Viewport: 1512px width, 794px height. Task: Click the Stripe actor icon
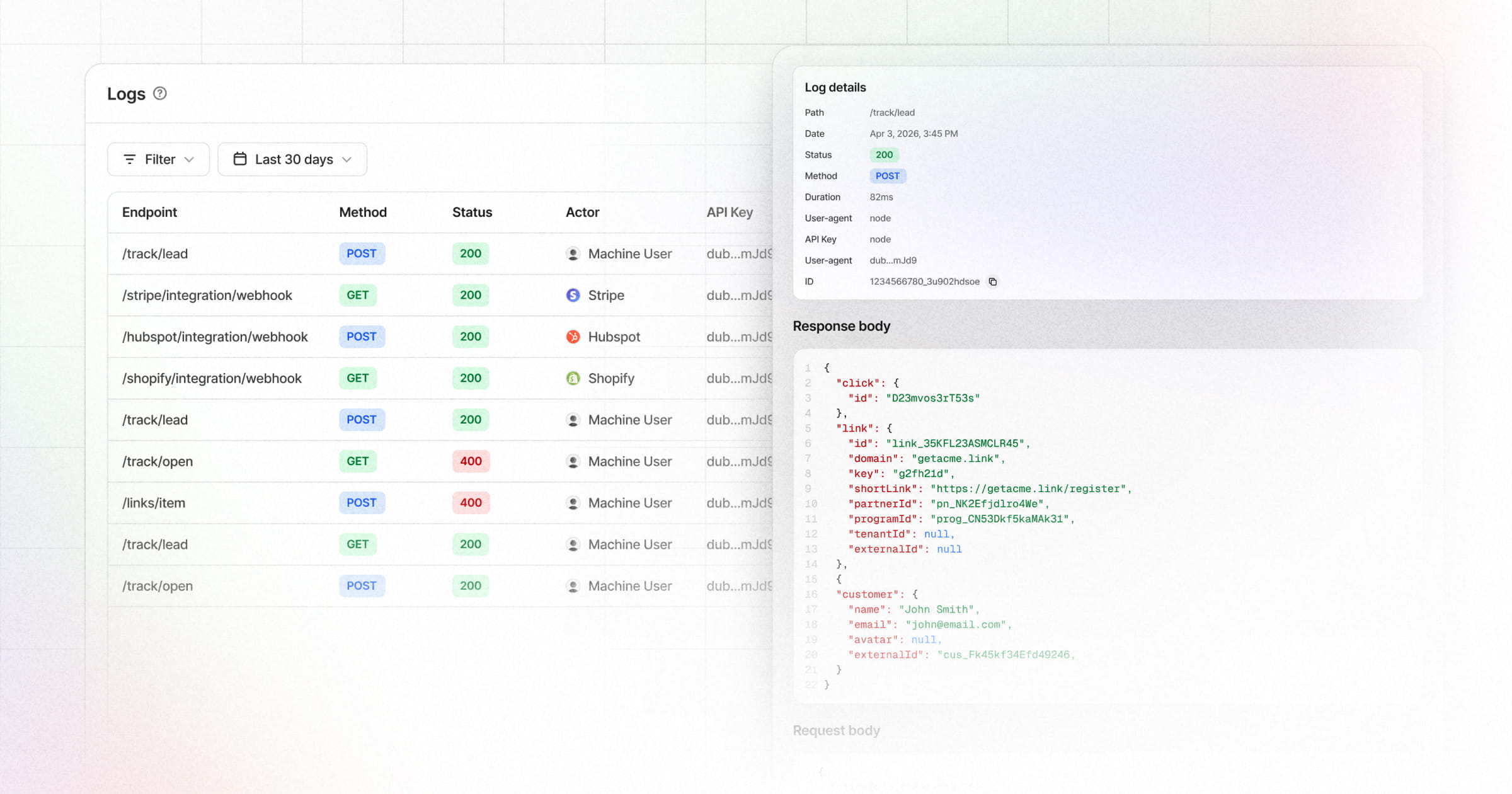573,295
